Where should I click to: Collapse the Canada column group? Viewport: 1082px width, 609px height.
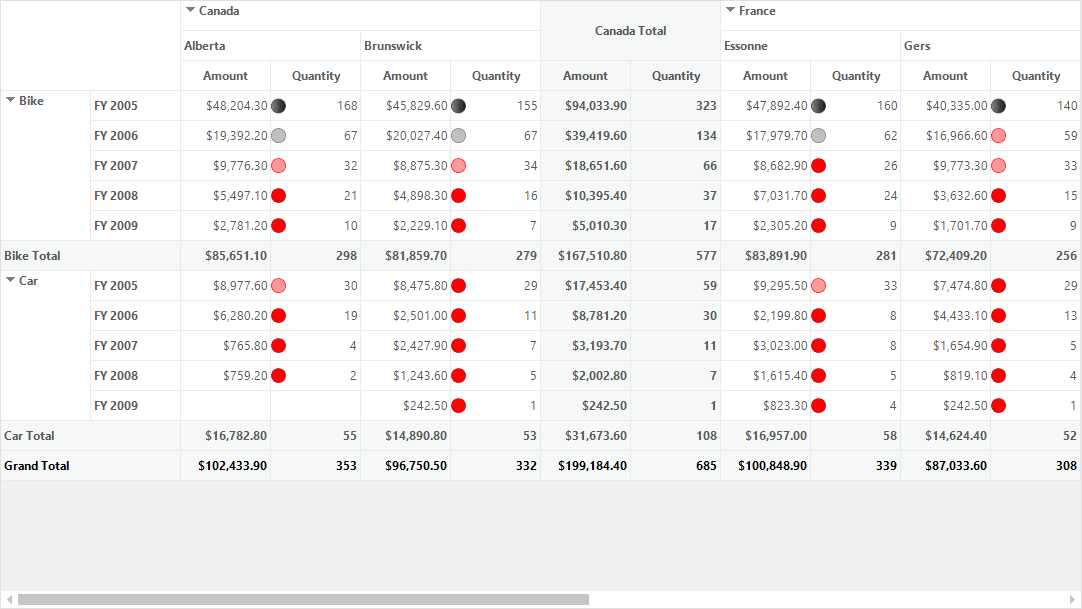[x=190, y=10]
